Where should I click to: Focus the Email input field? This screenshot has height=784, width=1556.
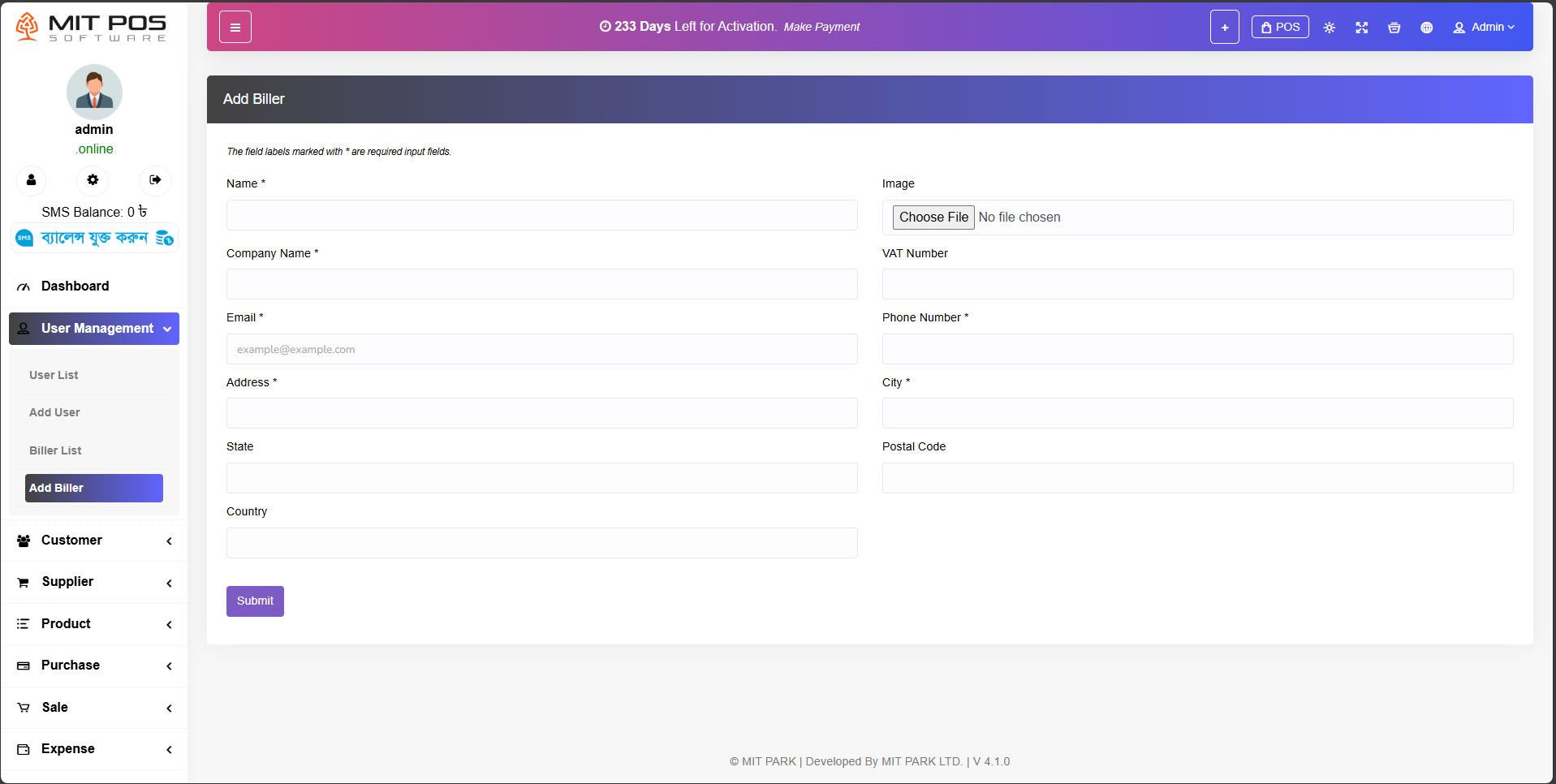click(x=541, y=350)
